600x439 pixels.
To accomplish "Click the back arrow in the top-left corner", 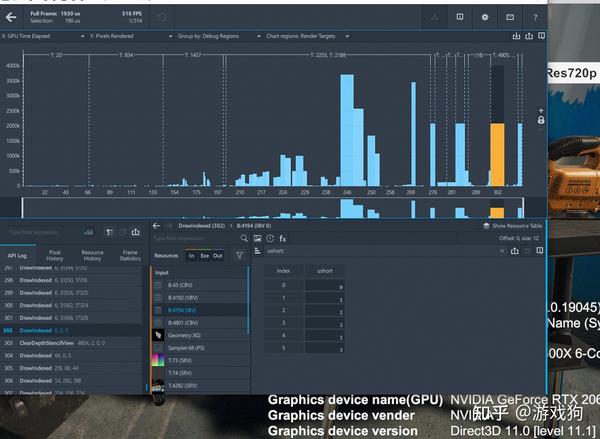I will (12, 17).
